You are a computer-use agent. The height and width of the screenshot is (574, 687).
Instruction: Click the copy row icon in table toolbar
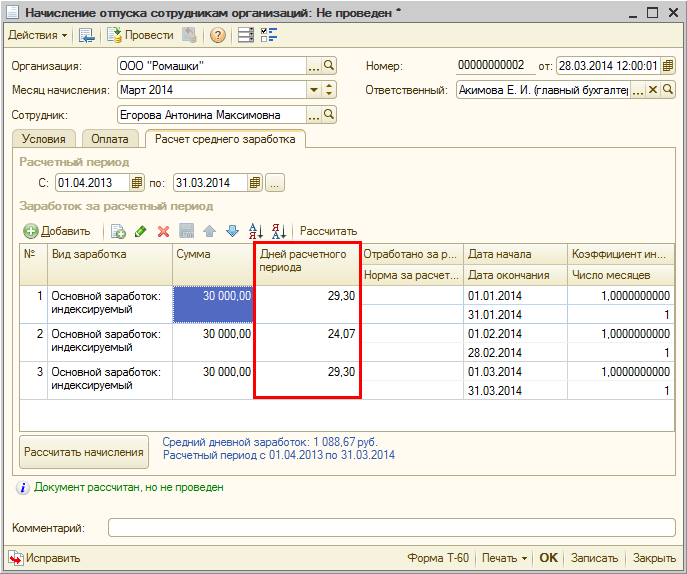click(x=118, y=230)
